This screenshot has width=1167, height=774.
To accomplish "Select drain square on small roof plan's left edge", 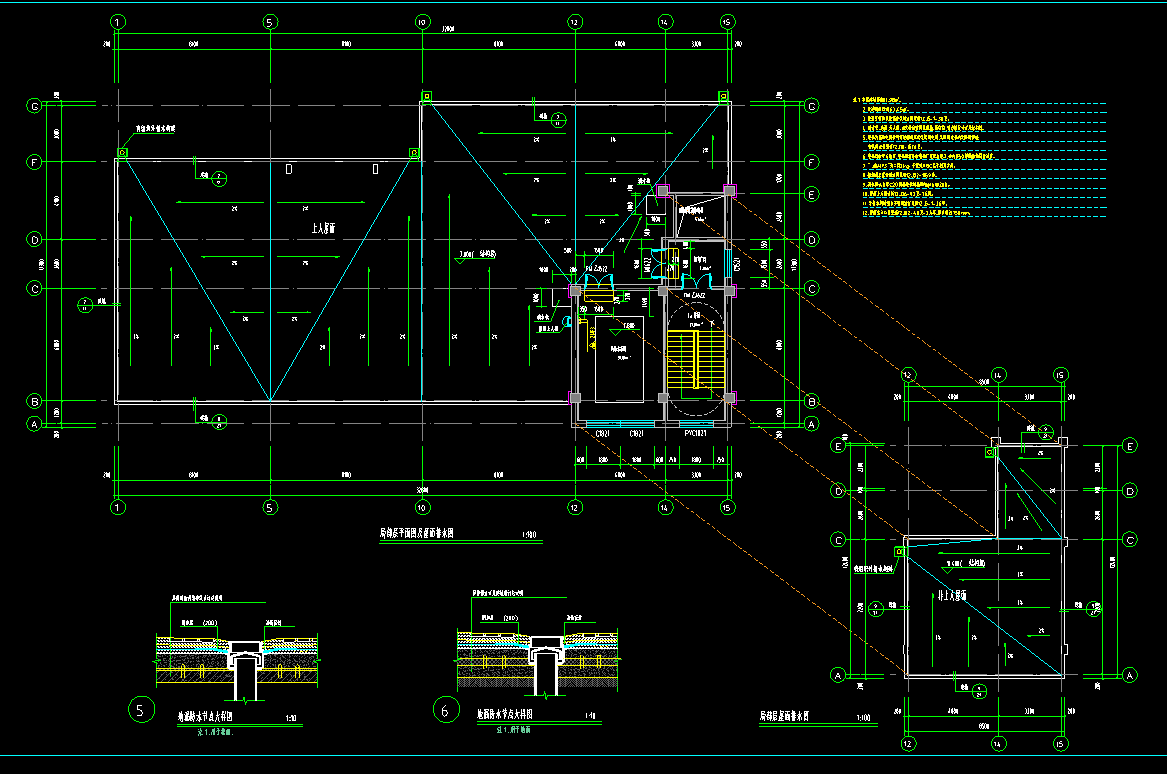I will click(898, 551).
